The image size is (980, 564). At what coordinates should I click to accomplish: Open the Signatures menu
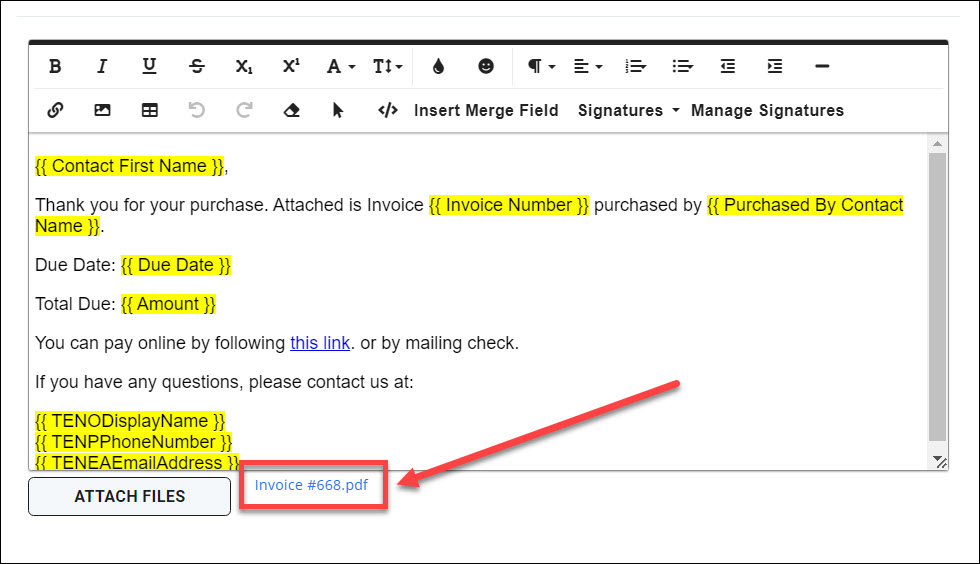628,111
